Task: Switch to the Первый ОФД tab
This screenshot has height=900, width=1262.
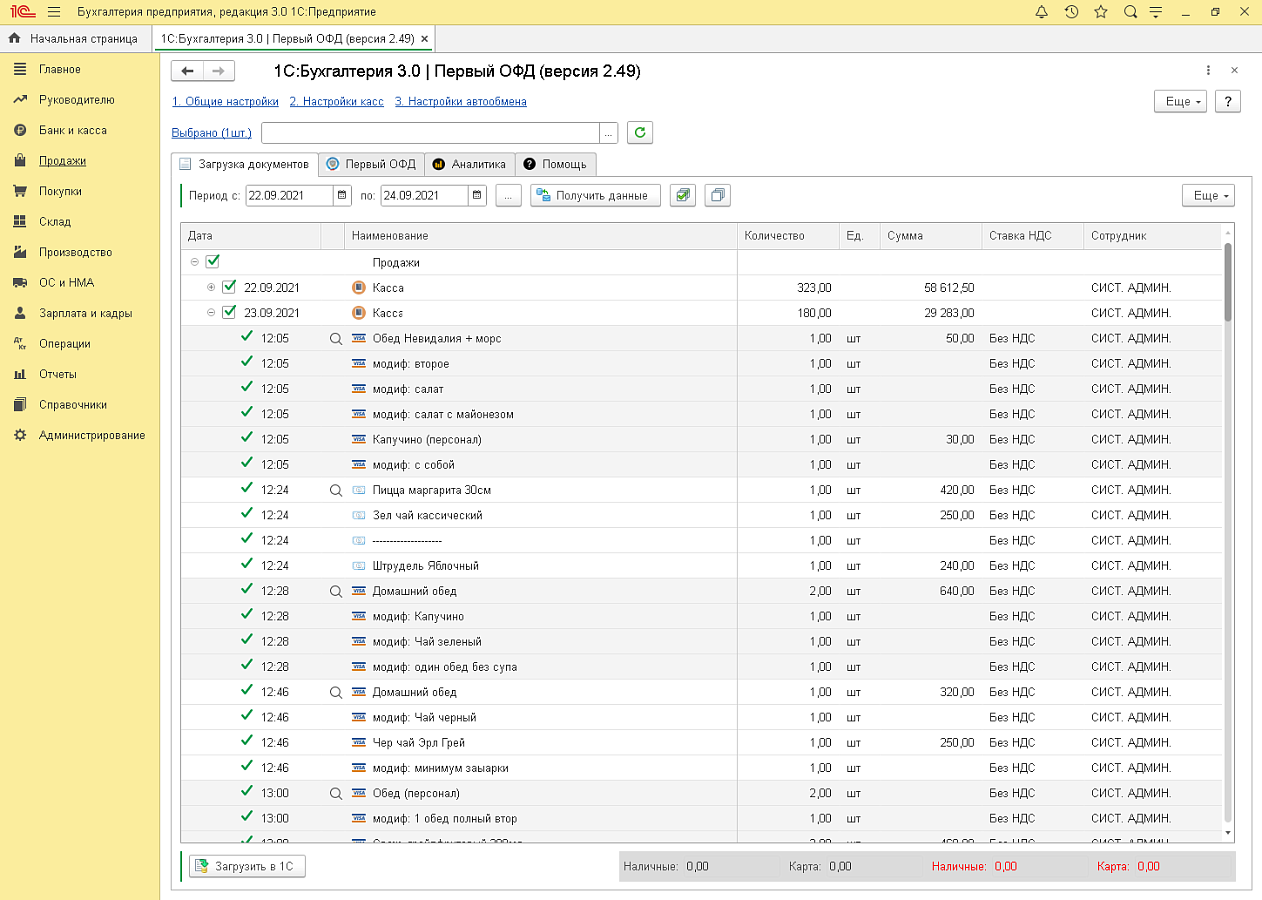Action: coord(371,164)
